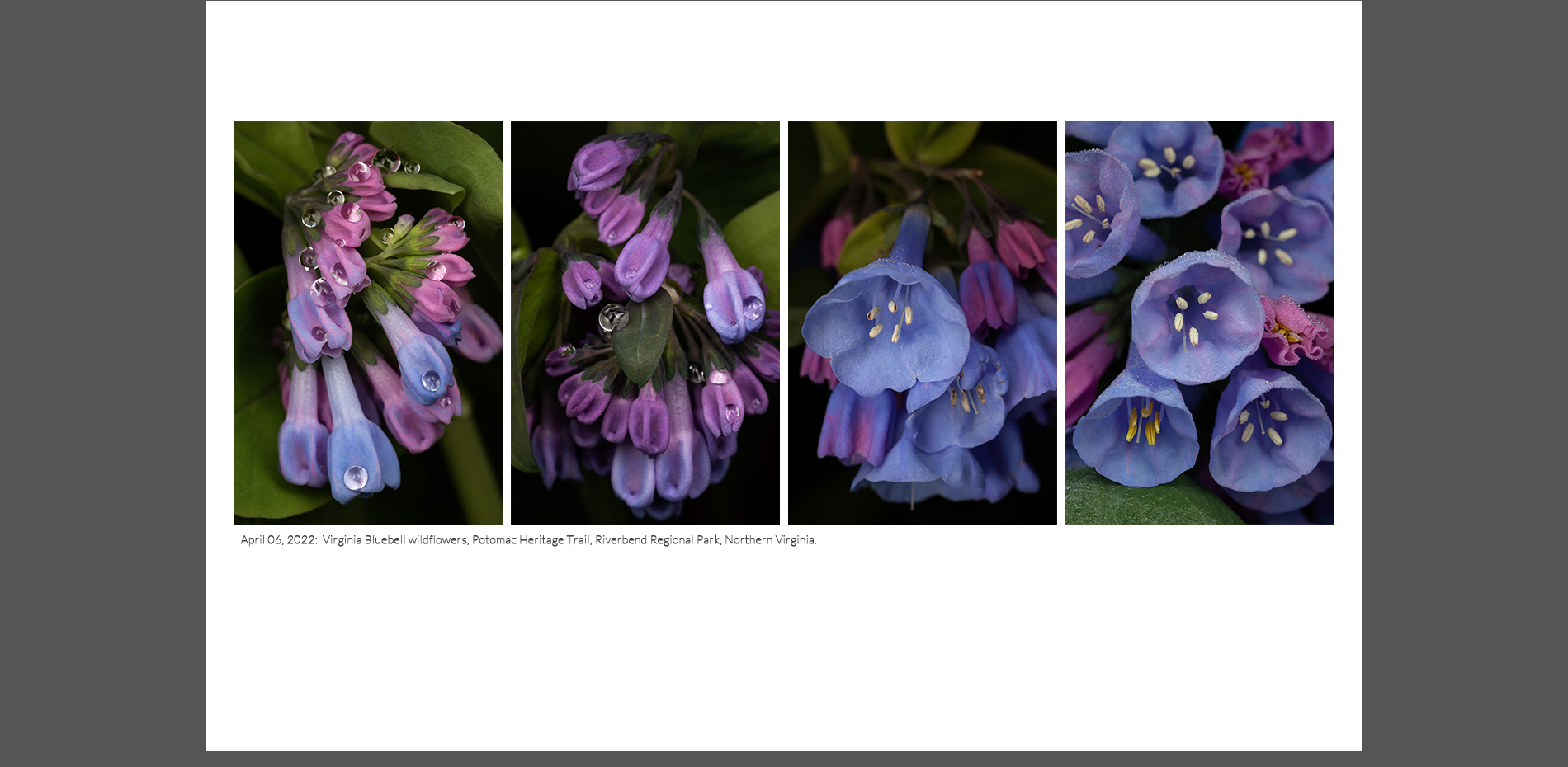Click blank white area above the photos

pos(784,62)
